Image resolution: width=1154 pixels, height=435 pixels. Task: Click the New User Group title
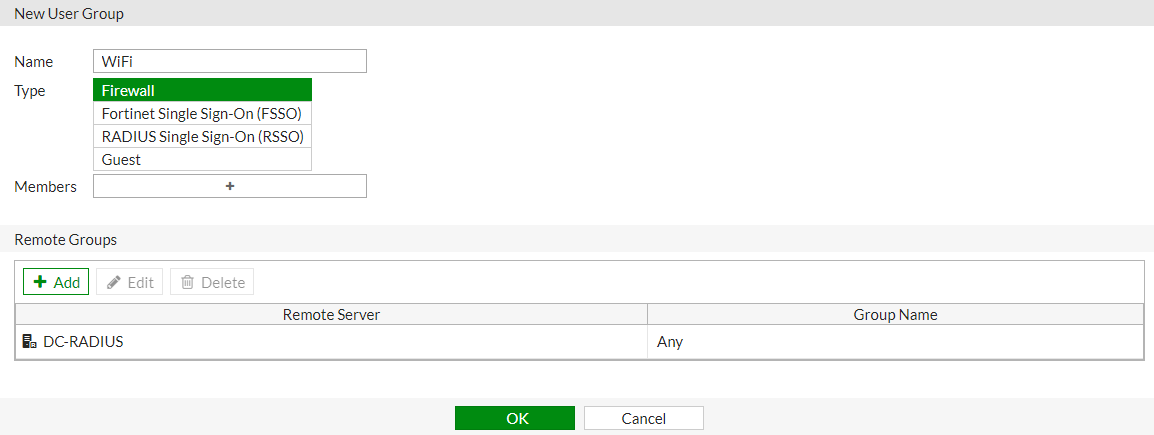(x=69, y=14)
